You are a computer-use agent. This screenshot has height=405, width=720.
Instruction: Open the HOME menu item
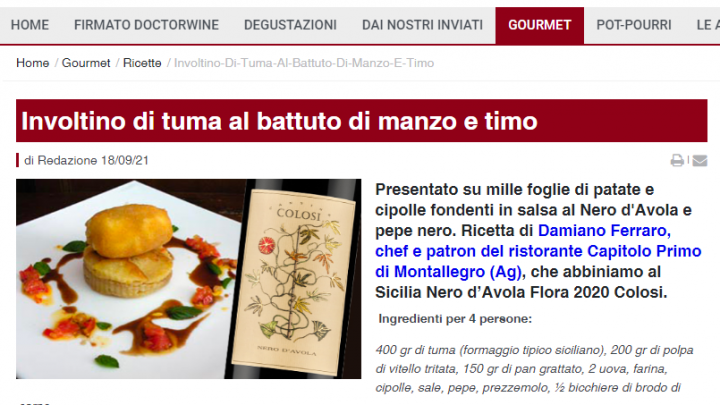point(30,25)
